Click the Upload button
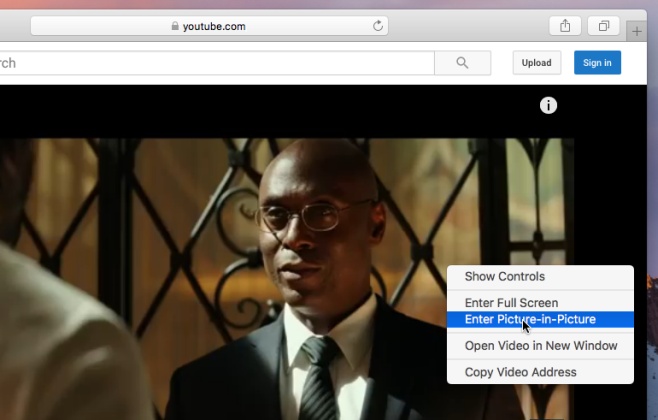The height and width of the screenshot is (420, 658). coord(537,63)
